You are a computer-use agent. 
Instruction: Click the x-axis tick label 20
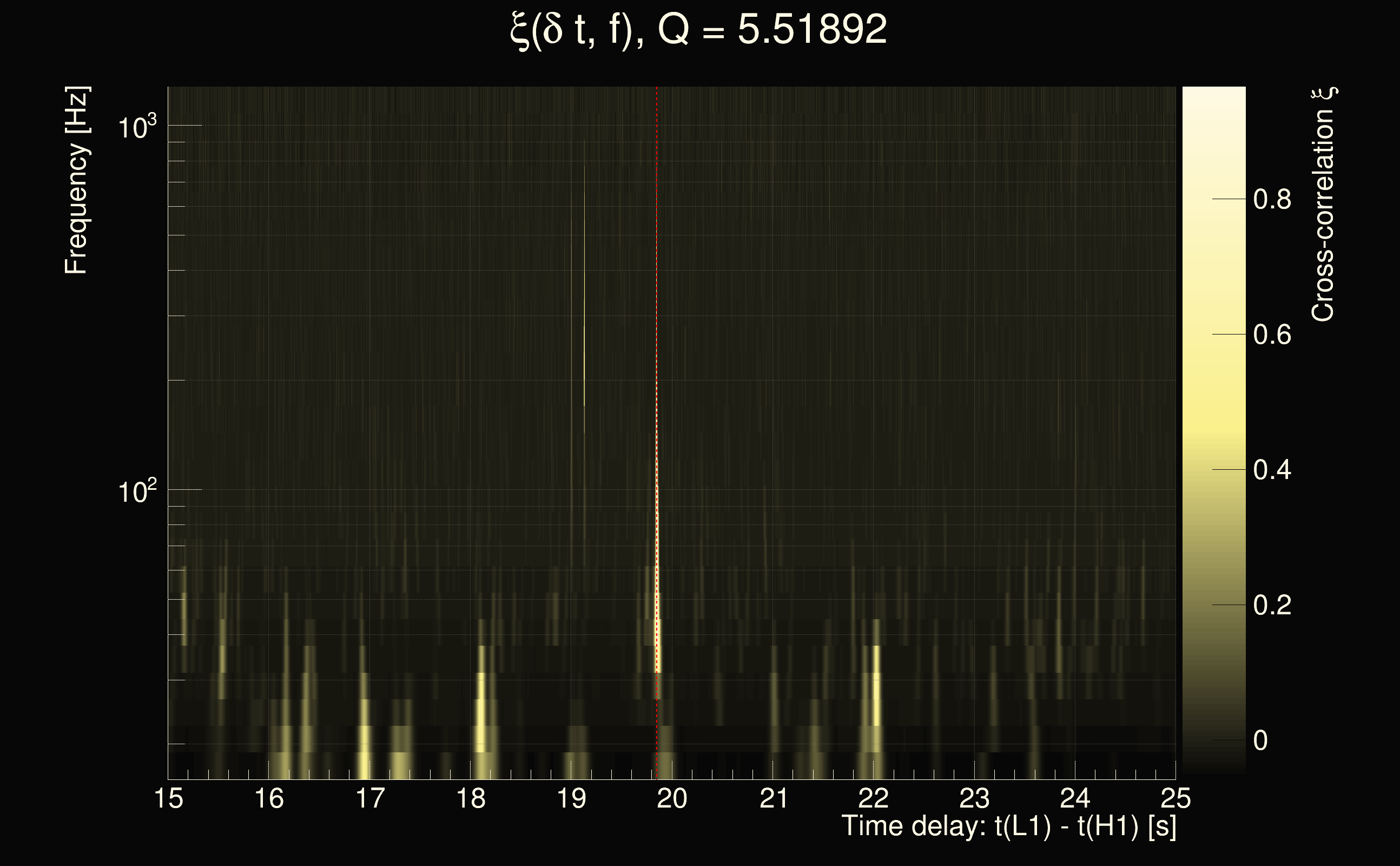(x=672, y=798)
